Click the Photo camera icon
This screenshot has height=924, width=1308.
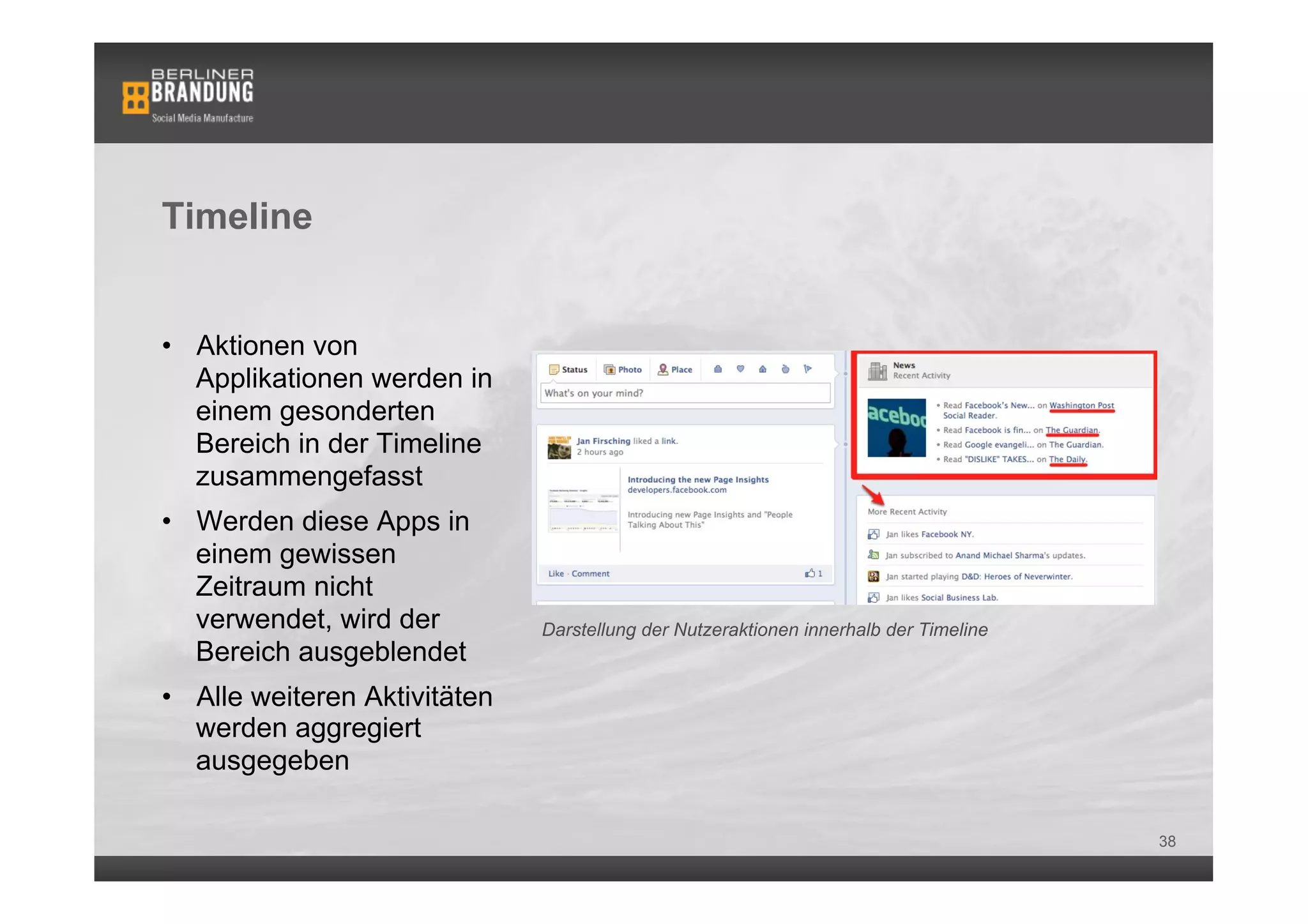point(609,370)
